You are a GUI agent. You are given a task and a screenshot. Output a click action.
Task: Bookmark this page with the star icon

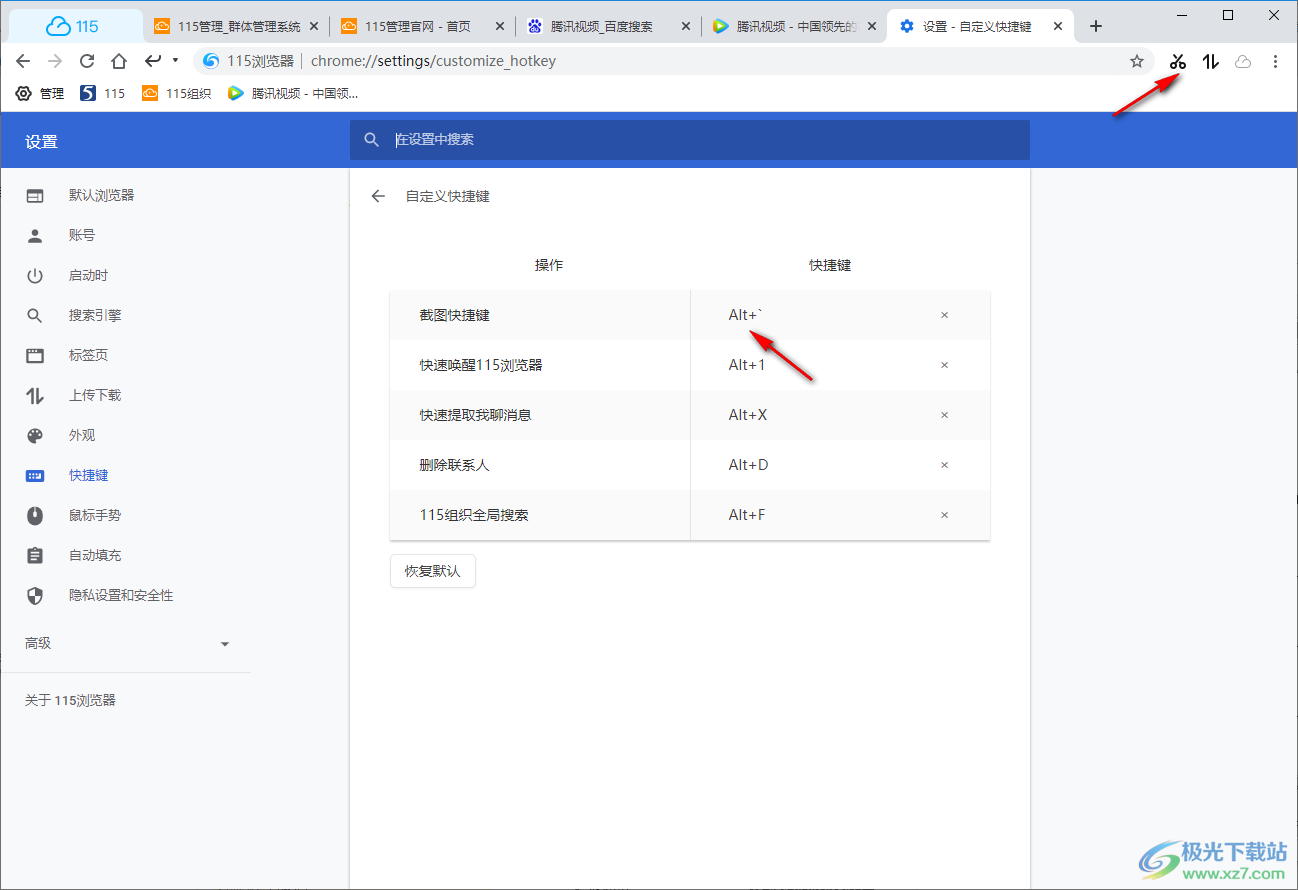coord(1137,61)
